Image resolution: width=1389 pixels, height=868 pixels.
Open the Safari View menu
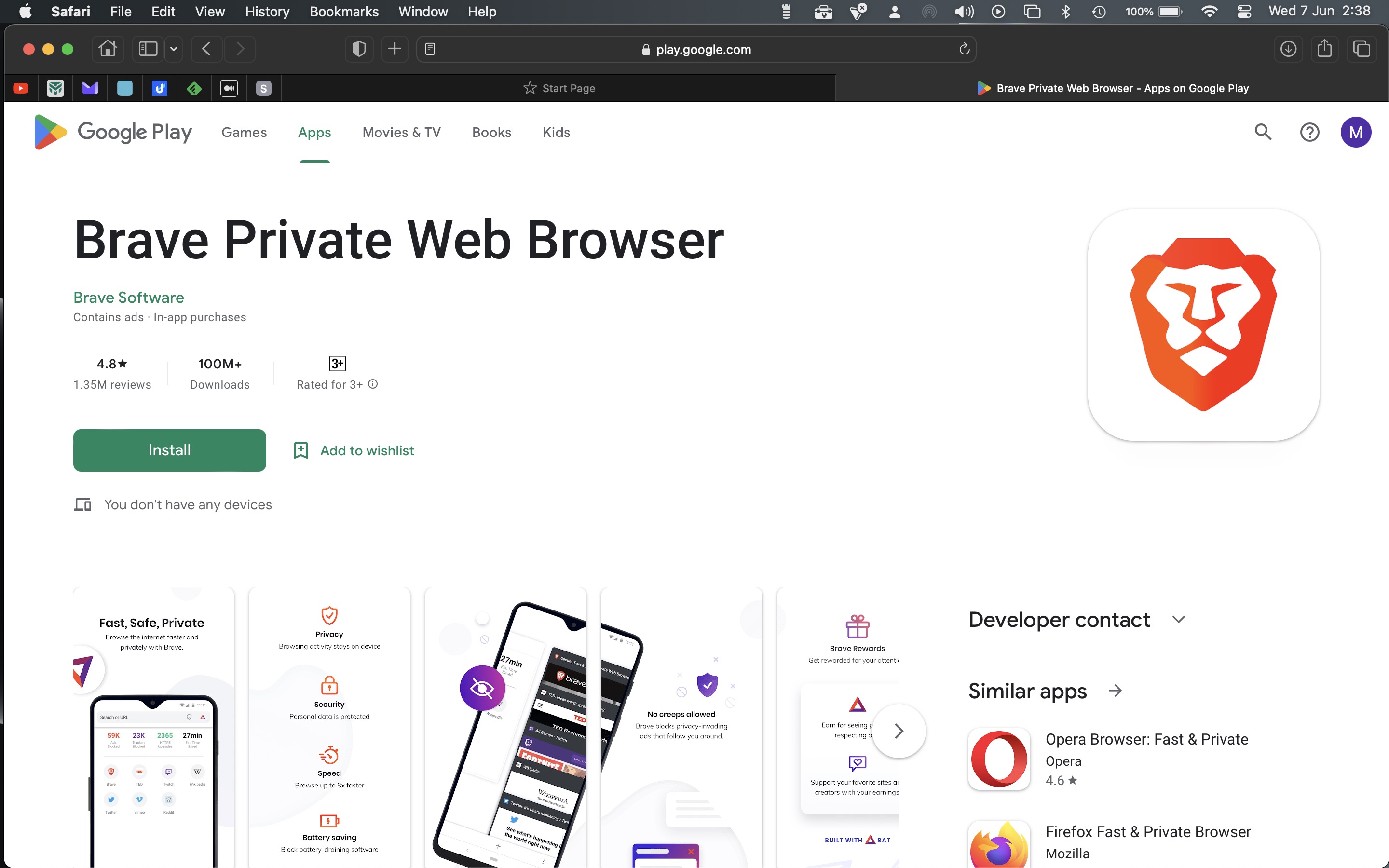click(x=209, y=12)
